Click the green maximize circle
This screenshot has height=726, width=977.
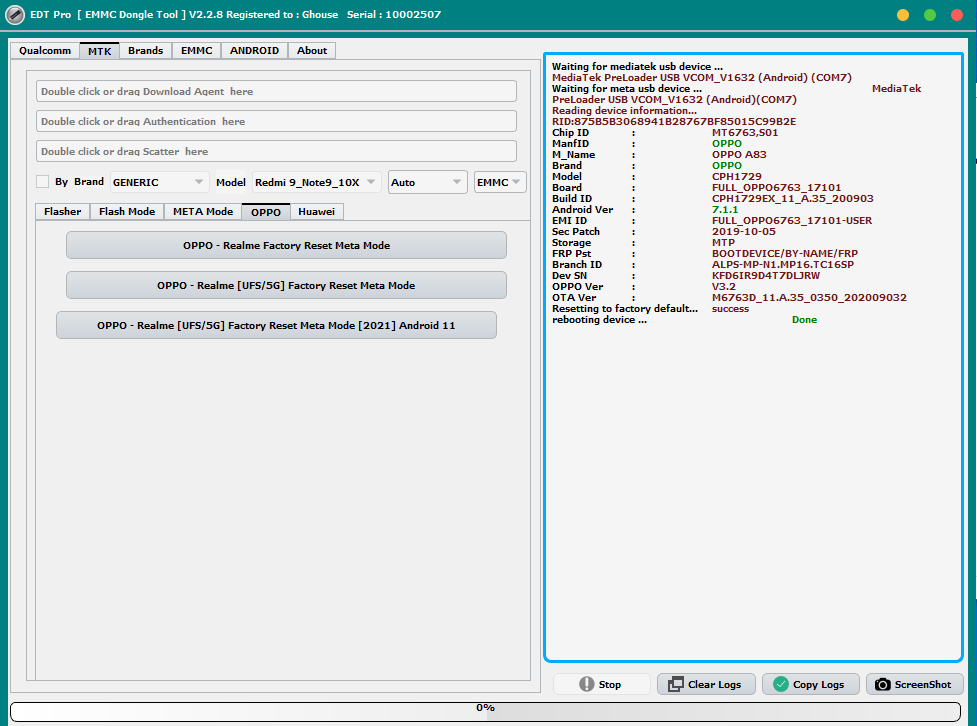[x=930, y=15]
